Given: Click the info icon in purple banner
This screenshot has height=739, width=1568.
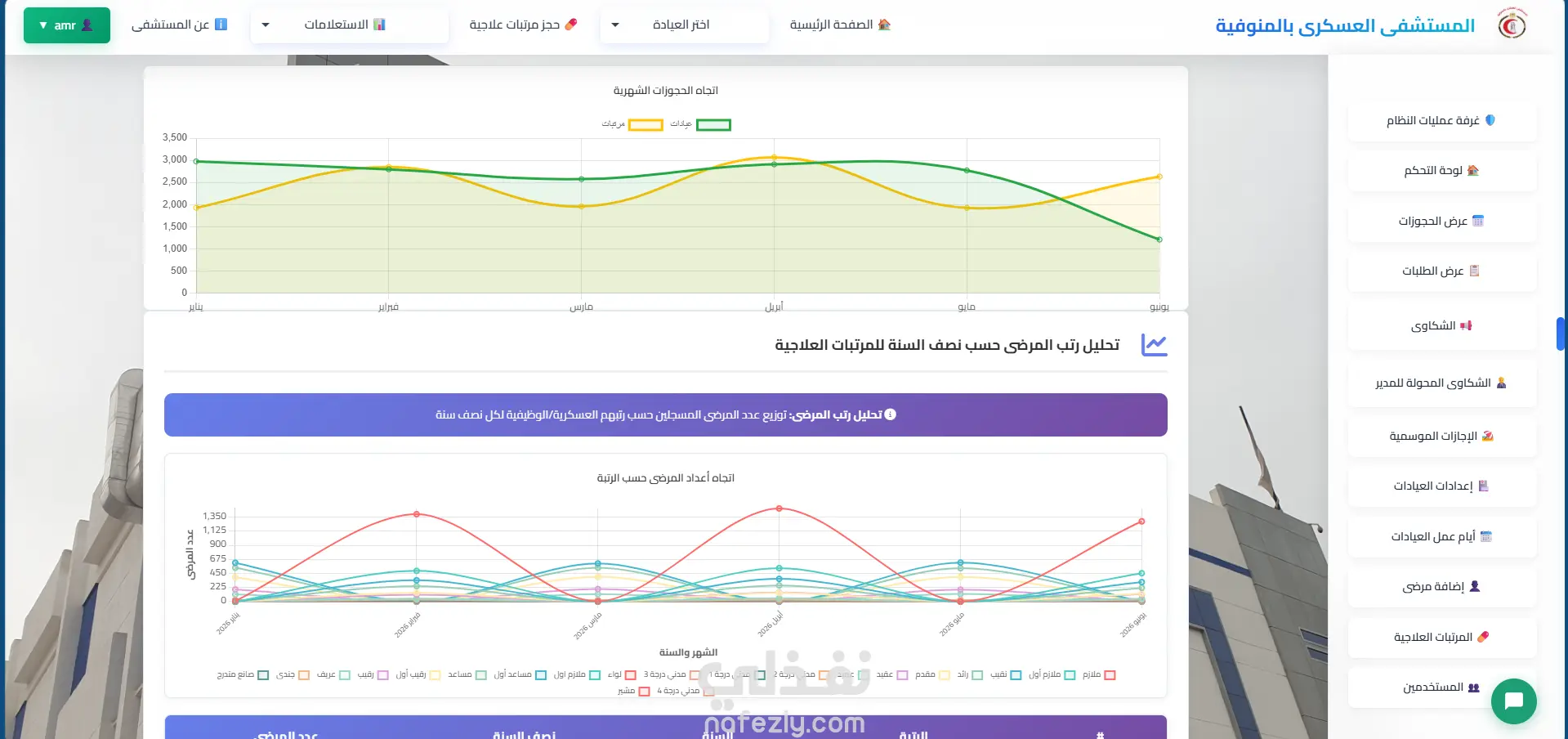Looking at the screenshot, I should [891, 414].
